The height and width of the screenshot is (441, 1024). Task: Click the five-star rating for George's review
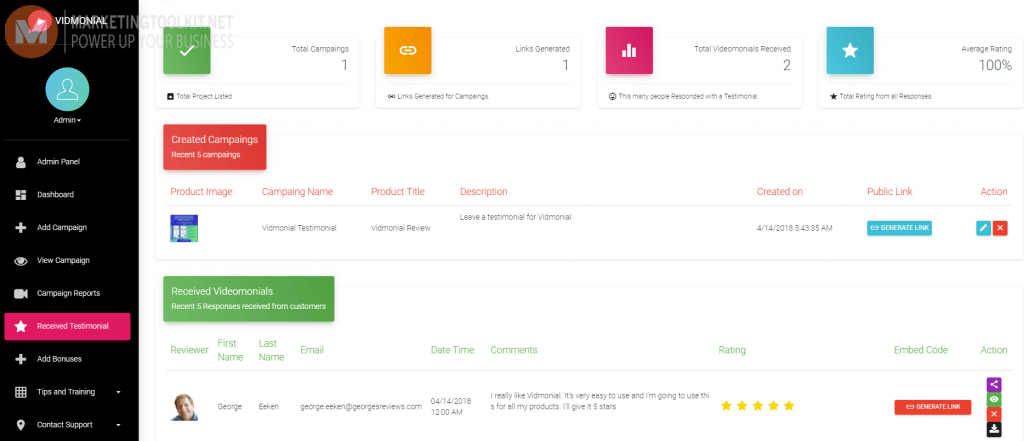point(757,406)
